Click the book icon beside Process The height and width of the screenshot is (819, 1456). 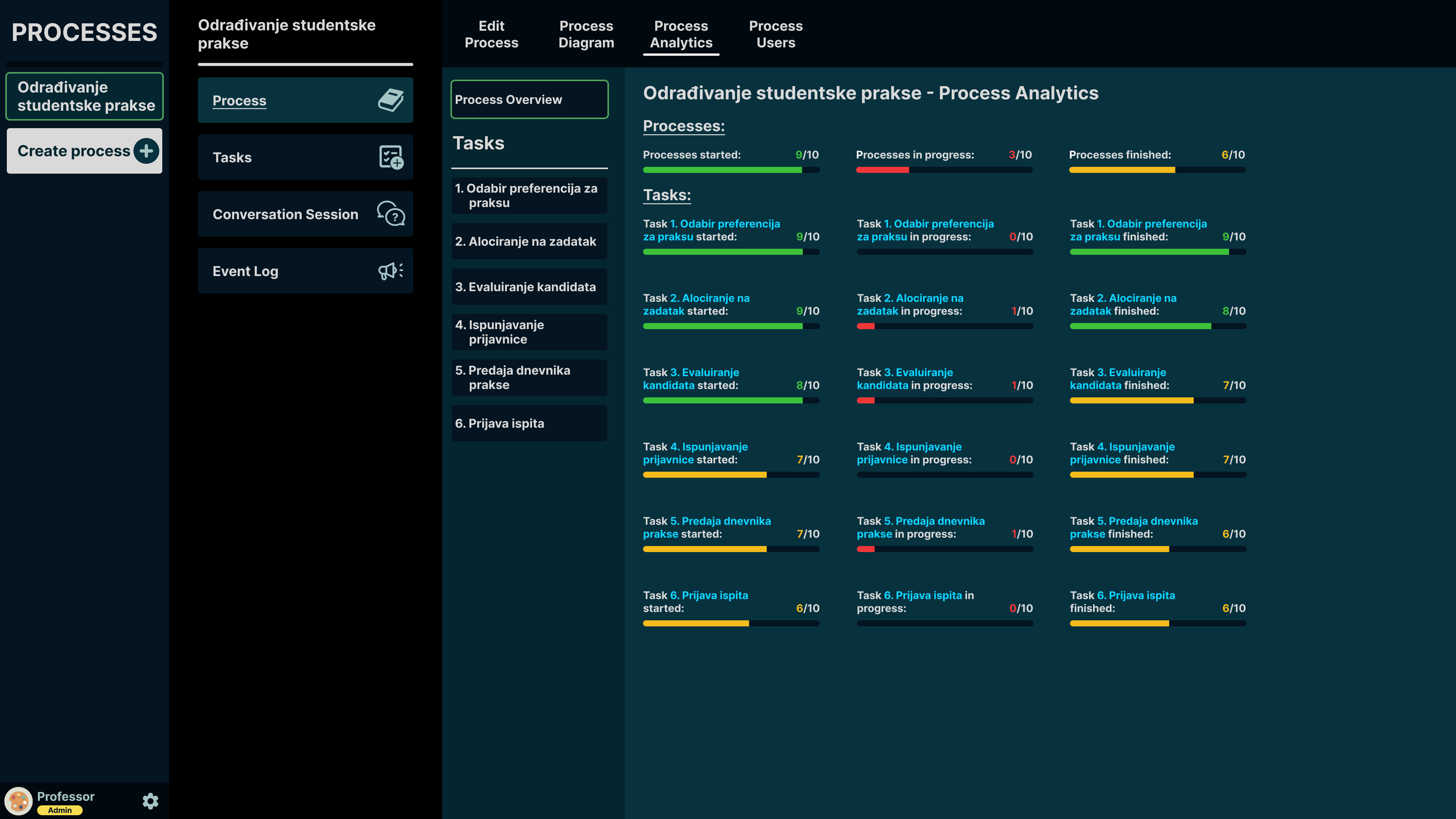click(391, 100)
